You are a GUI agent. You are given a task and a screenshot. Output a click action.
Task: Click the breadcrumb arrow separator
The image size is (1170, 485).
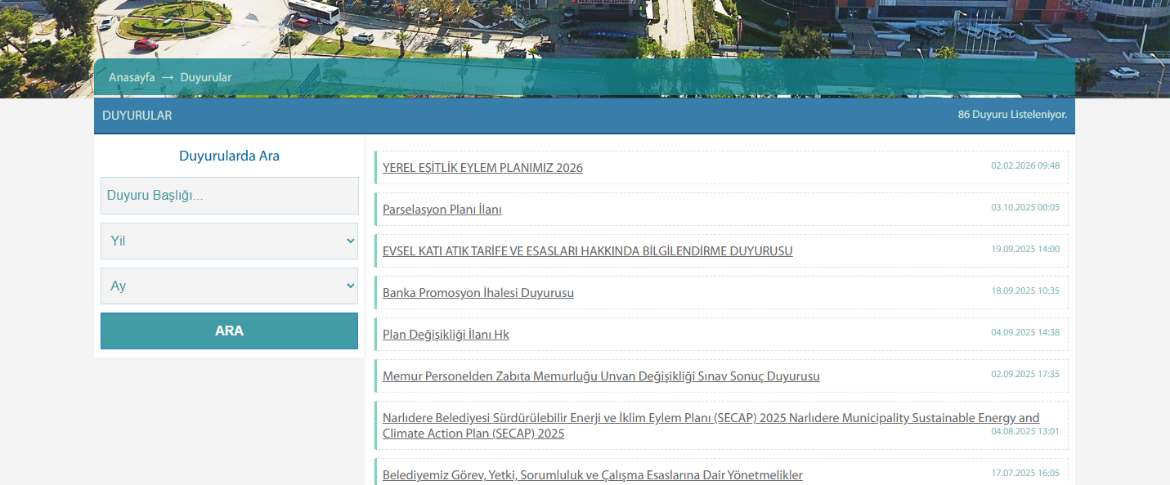coord(168,77)
